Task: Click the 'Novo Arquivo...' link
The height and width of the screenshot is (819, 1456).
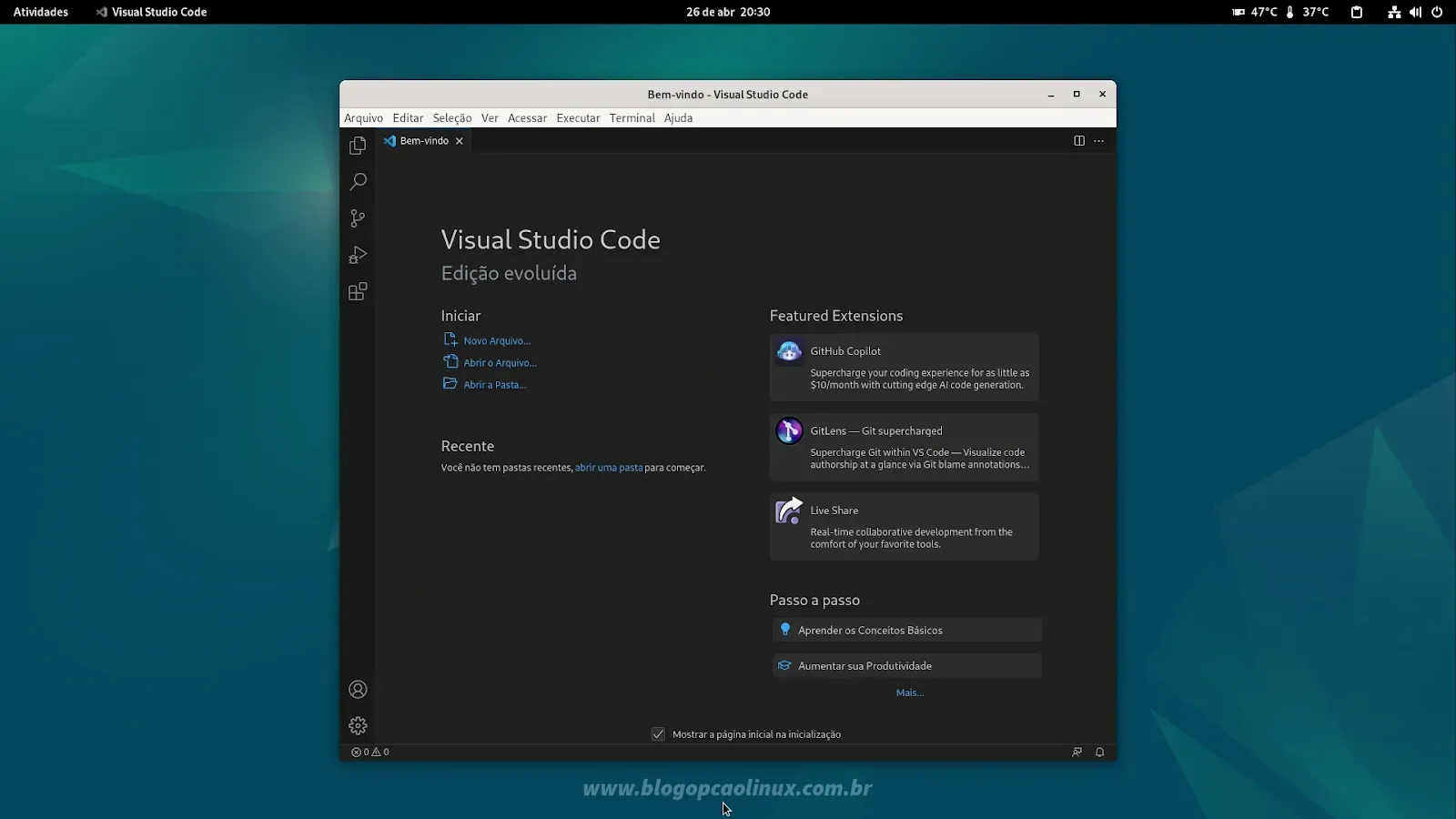Action: (x=497, y=341)
